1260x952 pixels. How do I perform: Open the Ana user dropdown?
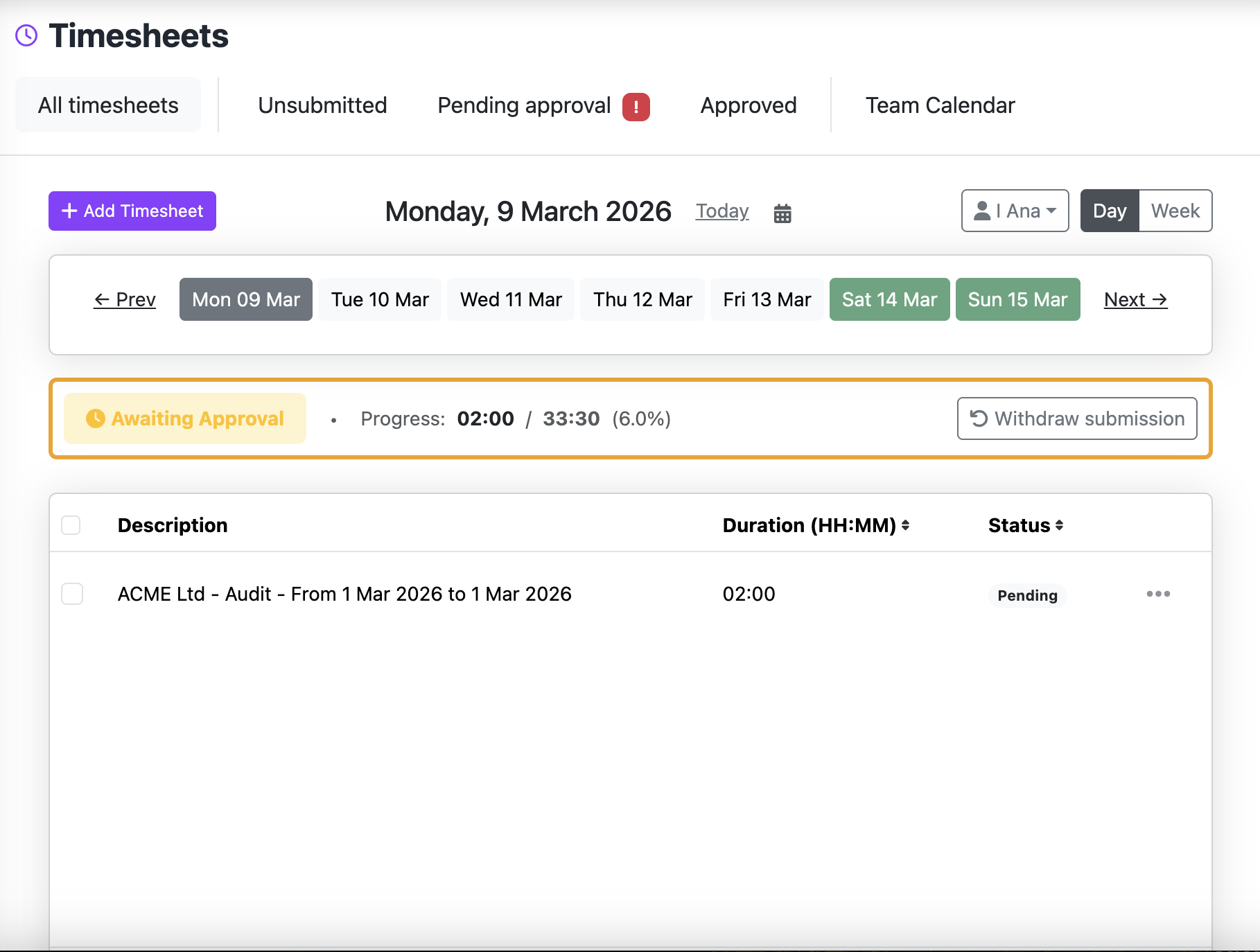point(1015,211)
